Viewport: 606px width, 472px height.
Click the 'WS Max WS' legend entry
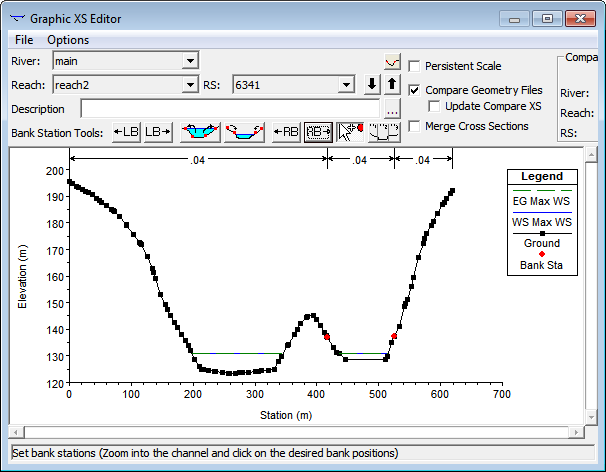[541, 222]
